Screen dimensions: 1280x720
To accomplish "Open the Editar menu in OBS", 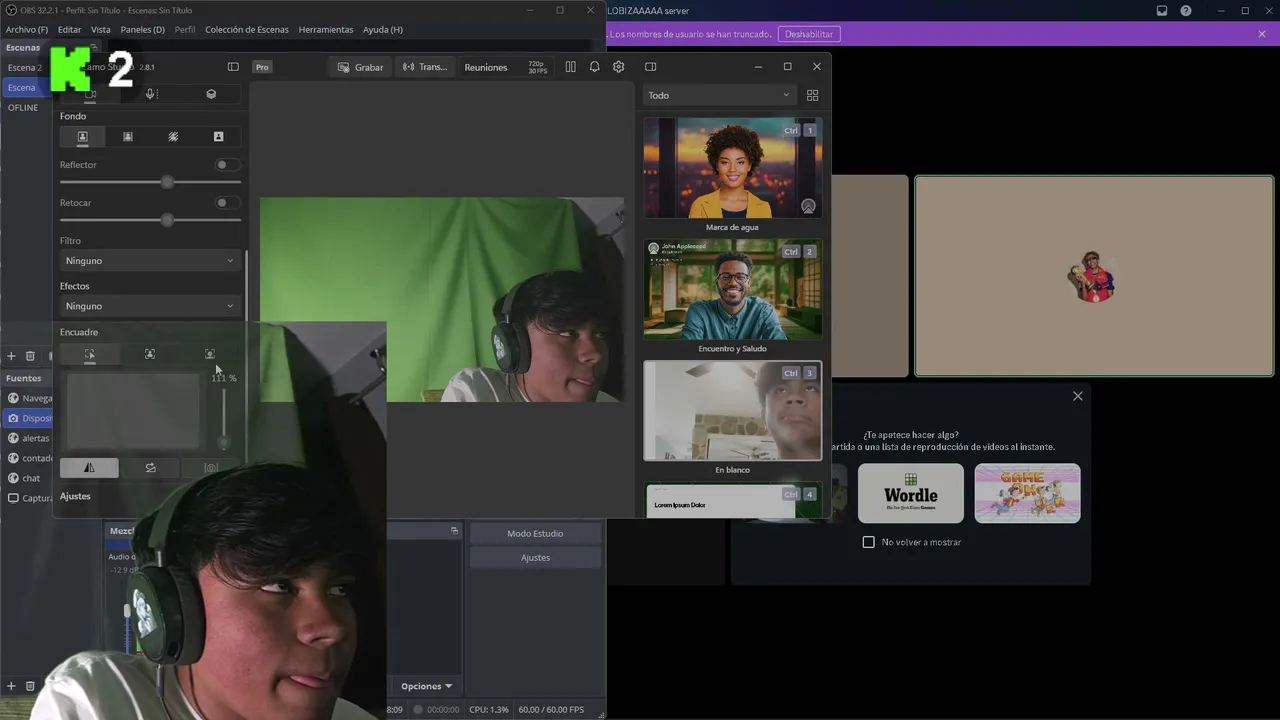I will [x=69, y=30].
